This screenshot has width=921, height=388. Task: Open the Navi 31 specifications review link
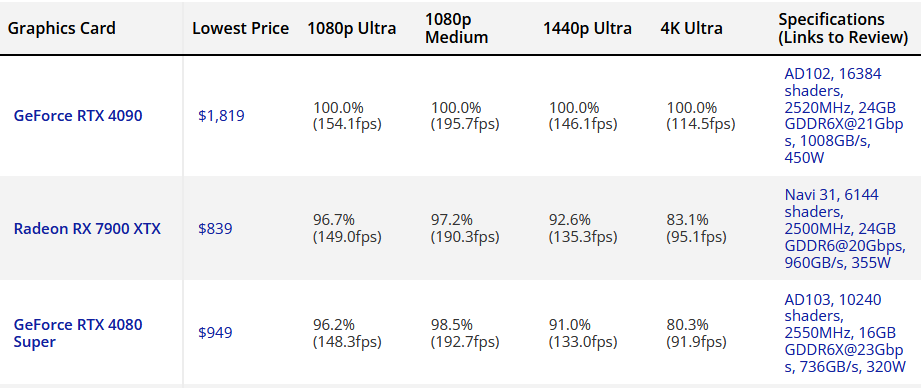pyautogui.click(x=840, y=228)
